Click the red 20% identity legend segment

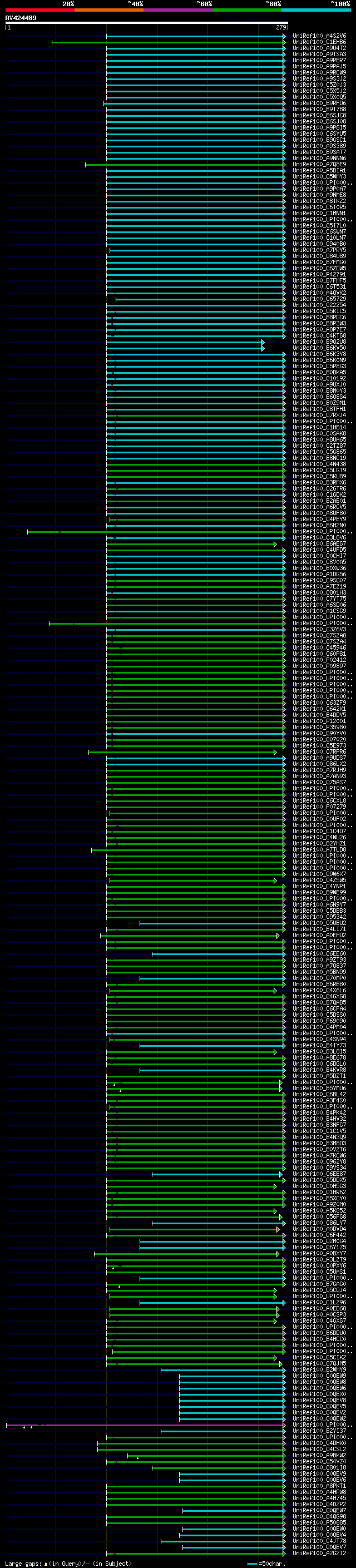(x=39, y=10)
